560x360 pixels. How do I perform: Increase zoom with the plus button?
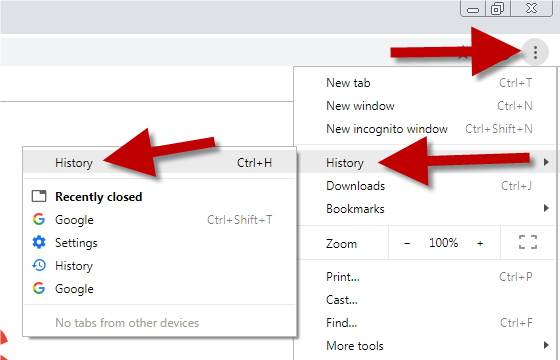click(x=480, y=244)
